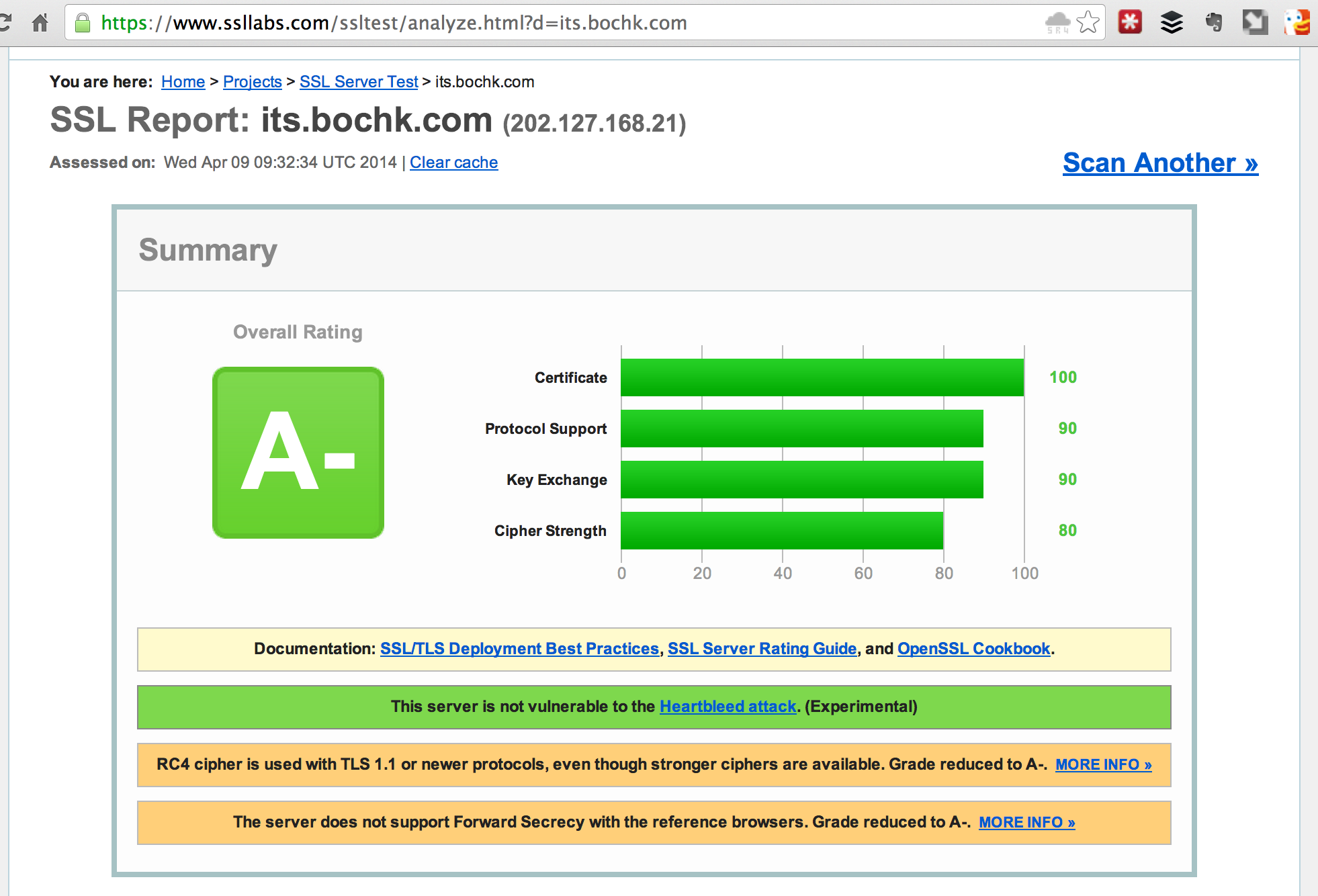Open the LastPass extension icon
Screen dimensions: 1318x896
tap(1130, 23)
